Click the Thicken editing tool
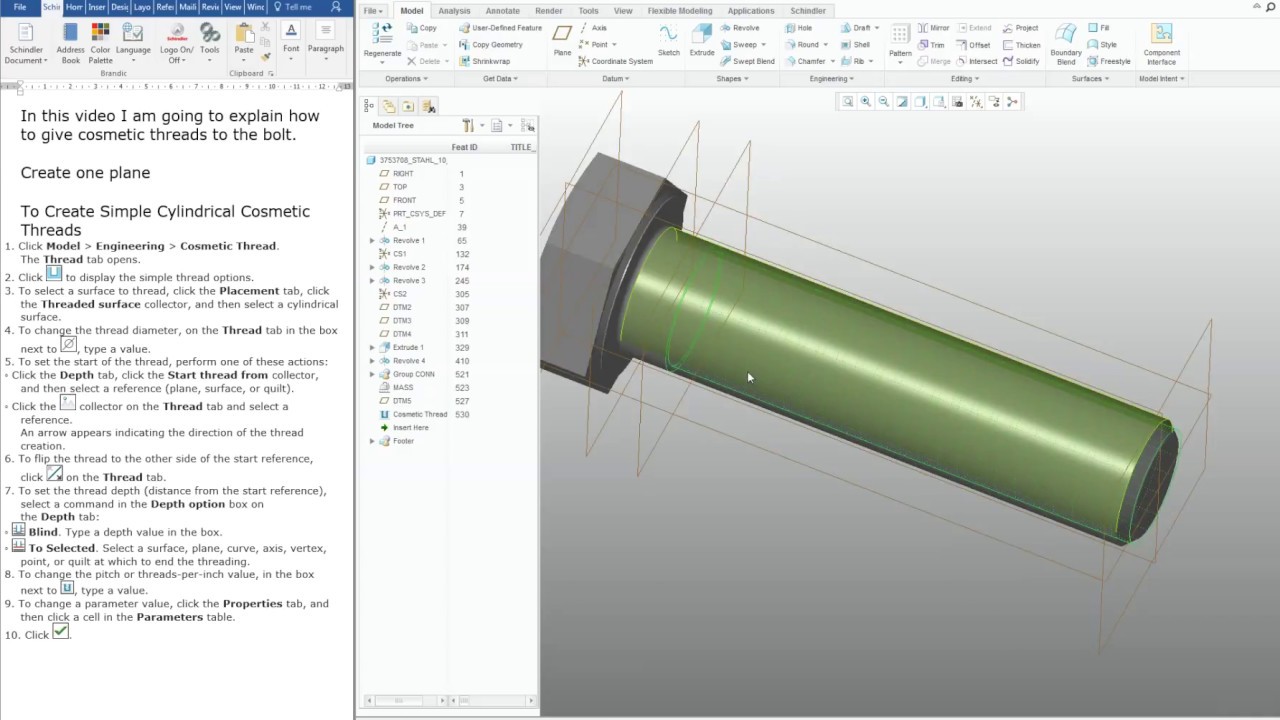 pos(1022,45)
